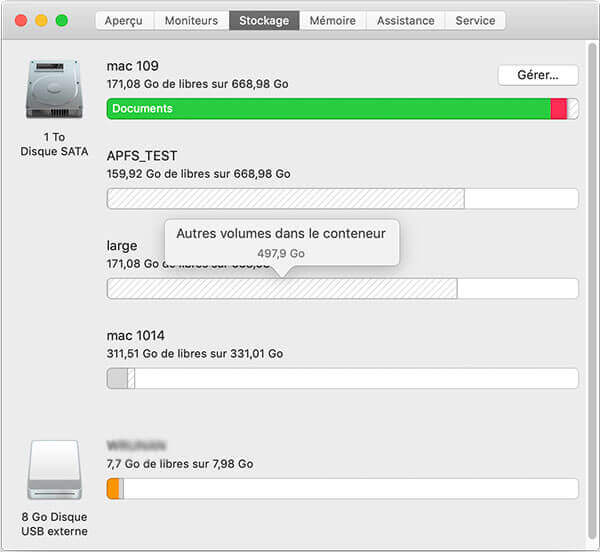
Task: Click the 'mac 1014' volume name
Action: 135,335
